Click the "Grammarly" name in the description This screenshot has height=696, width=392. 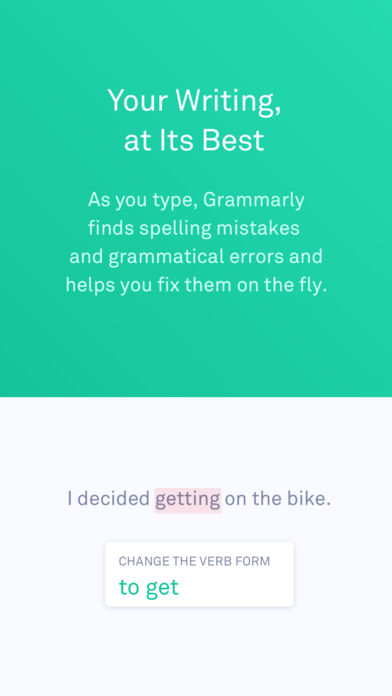(254, 201)
